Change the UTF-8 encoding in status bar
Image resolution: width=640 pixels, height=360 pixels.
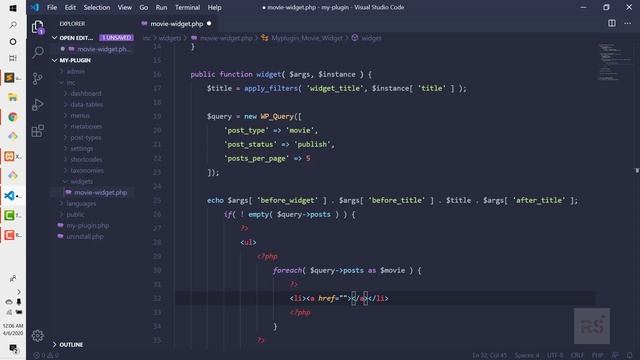point(555,356)
